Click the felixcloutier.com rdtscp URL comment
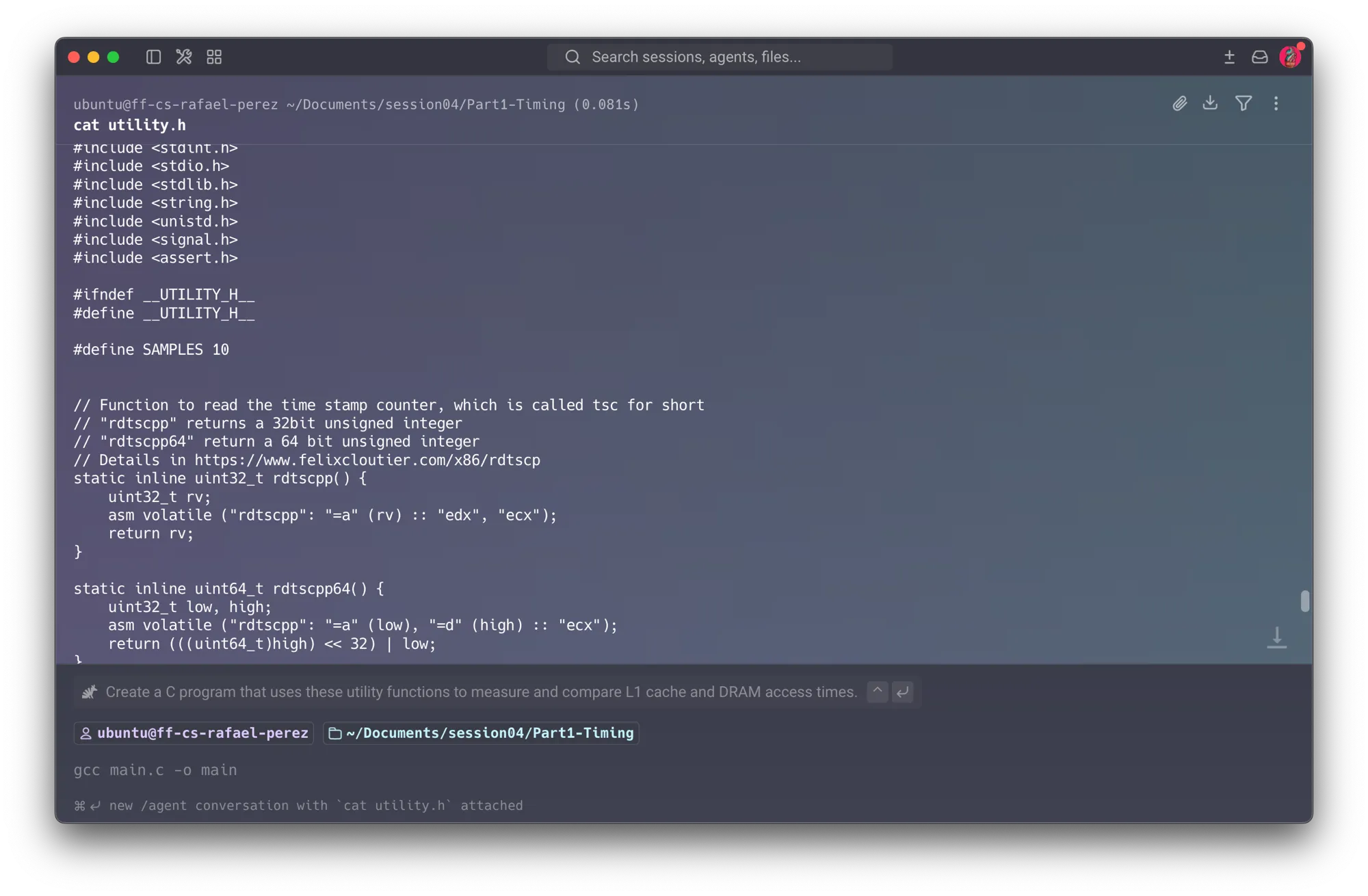Viewport: 1368px width, 896px height. (307, 460)
